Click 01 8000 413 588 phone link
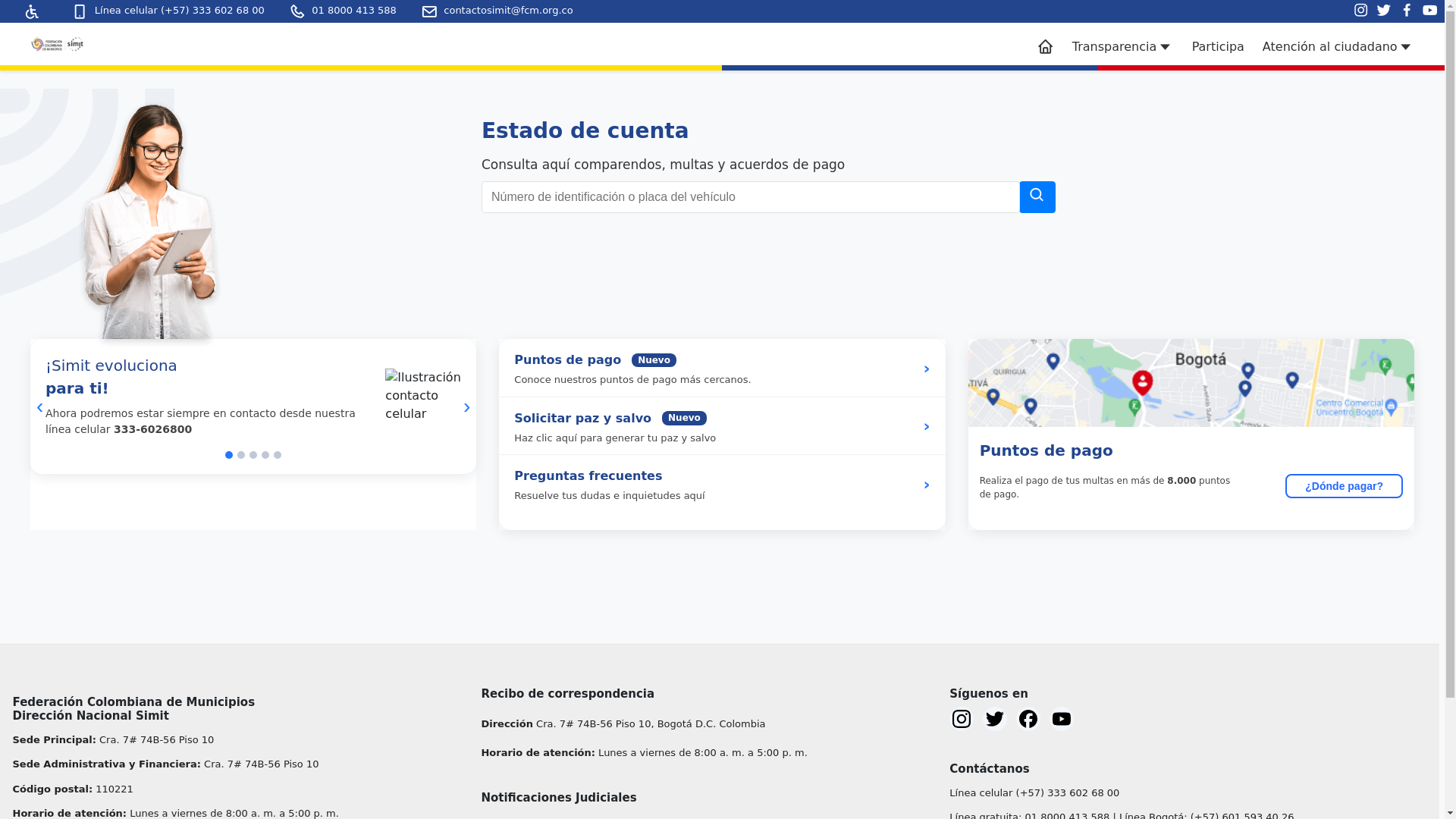This screenshot has width=1456, height=819. (354, 11)
